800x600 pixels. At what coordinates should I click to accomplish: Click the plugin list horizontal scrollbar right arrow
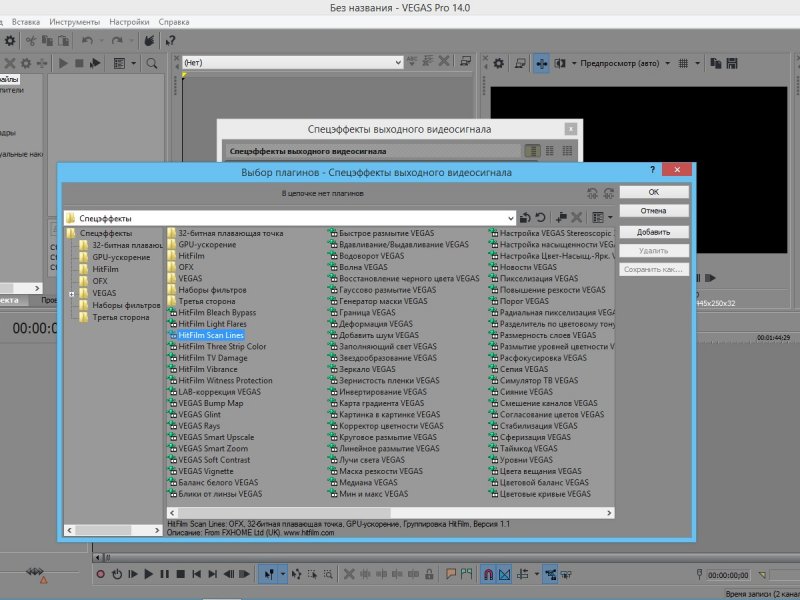[609, 513]
